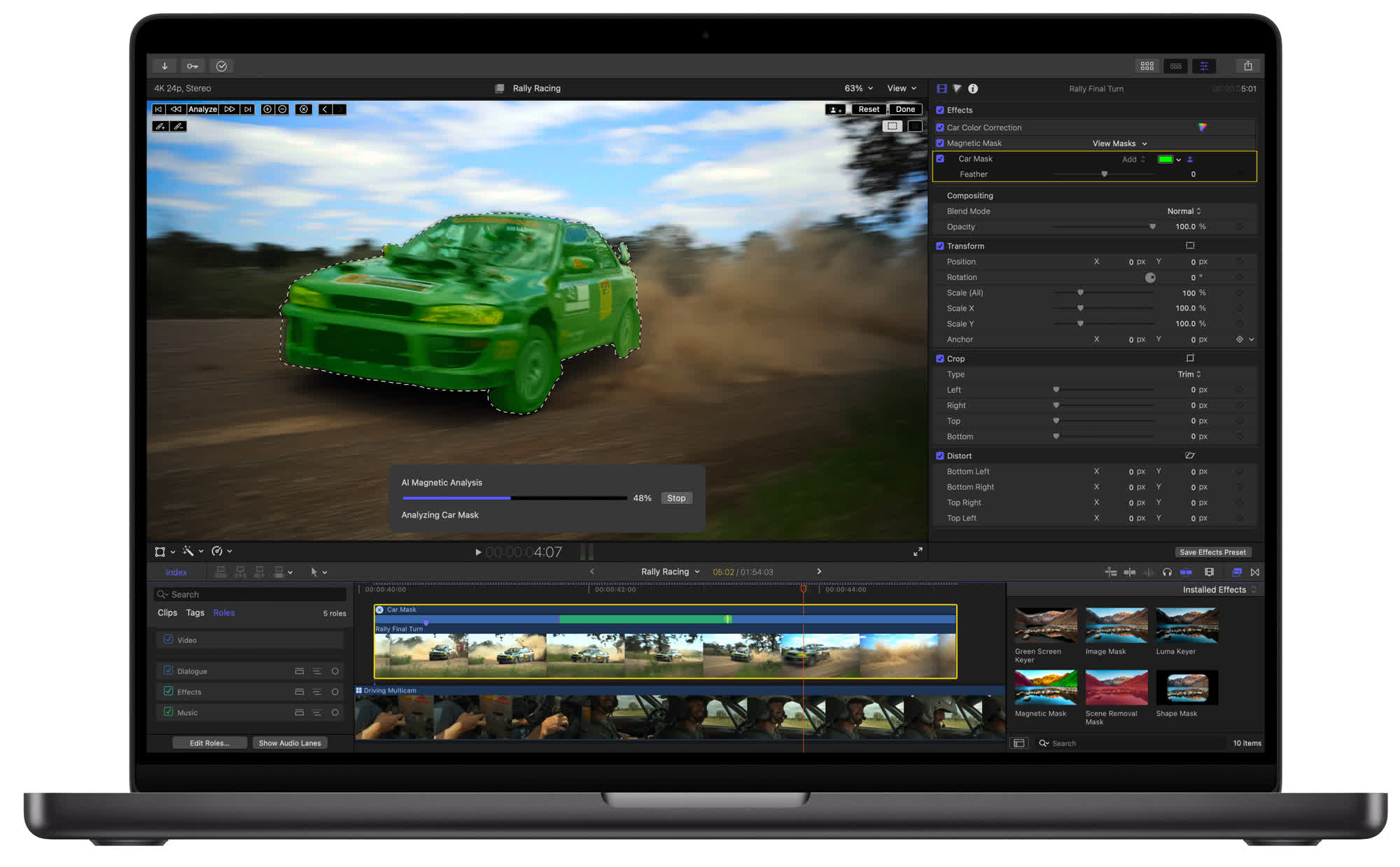This screenshot has height=867, width=1400.
Task: Go to first frame of mask analysis
Action: click(158, 109)
